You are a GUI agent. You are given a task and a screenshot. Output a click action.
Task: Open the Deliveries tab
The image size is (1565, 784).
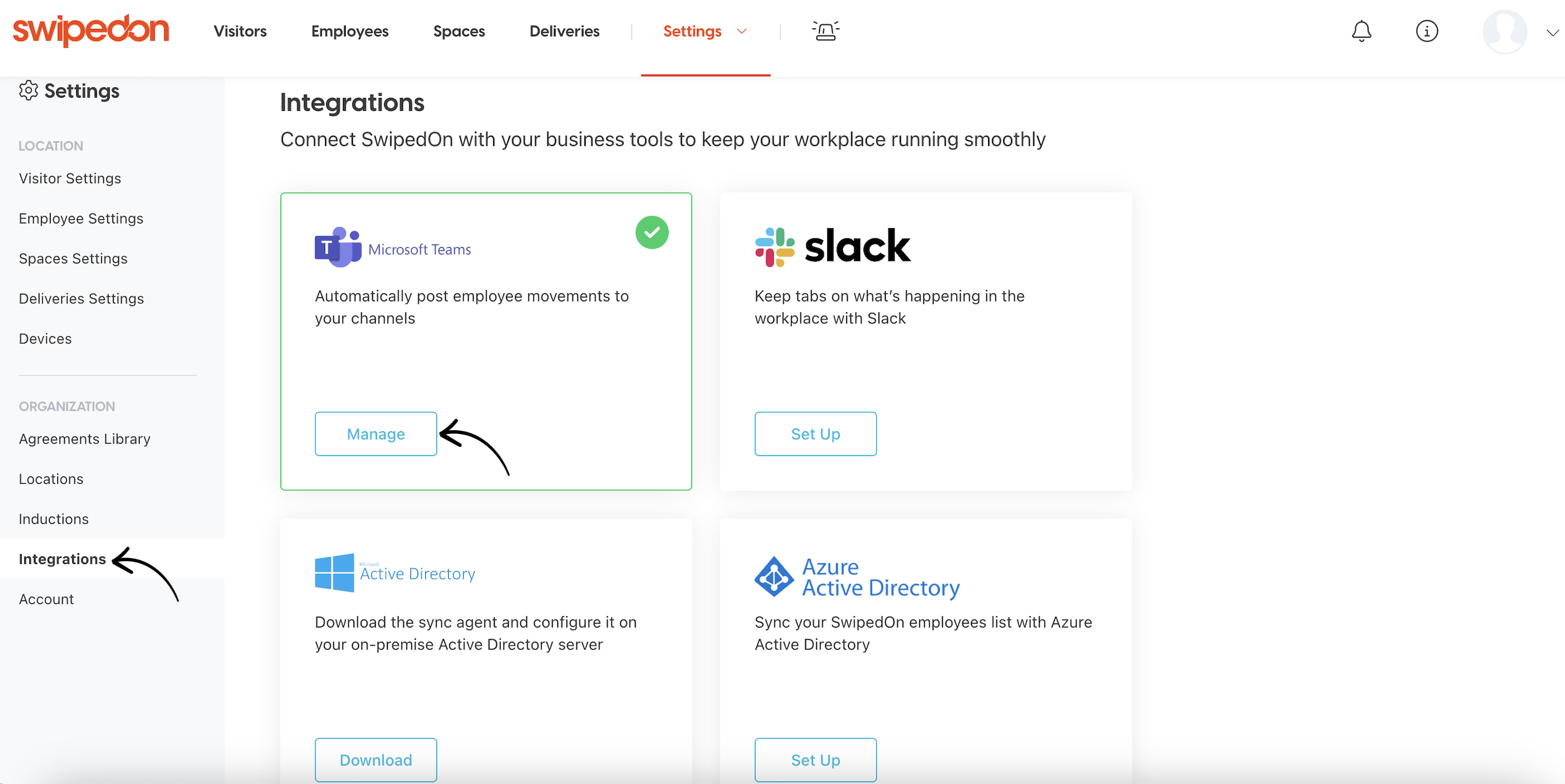564,31
